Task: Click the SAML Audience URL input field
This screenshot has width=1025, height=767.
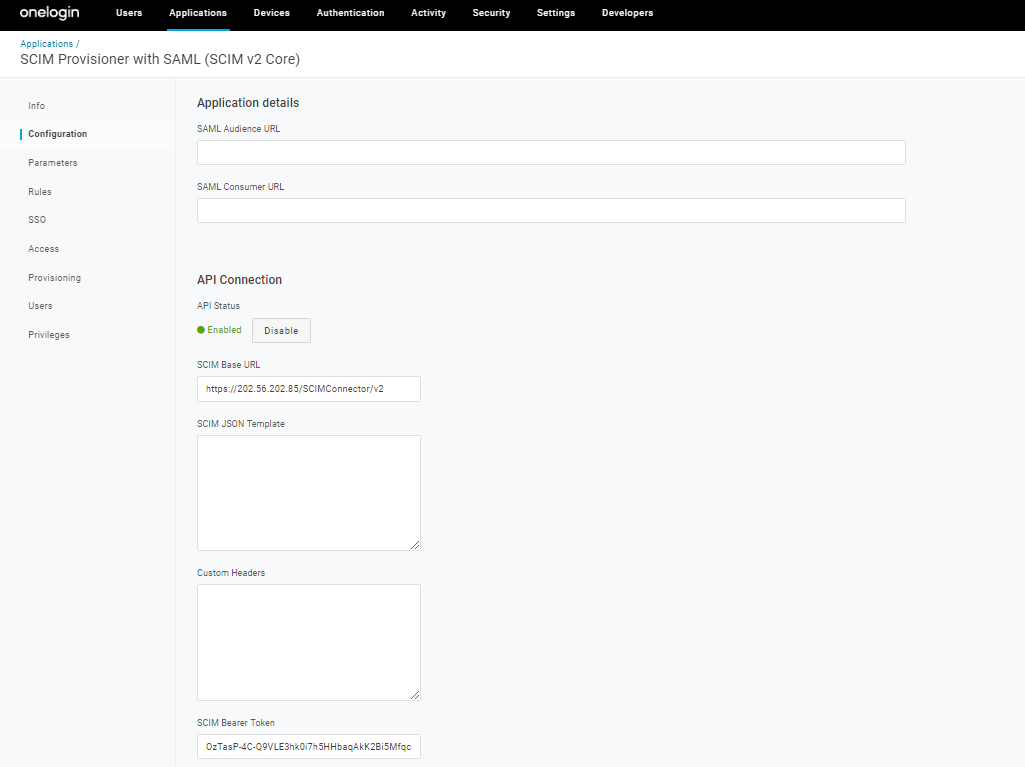Action: pyautogui.click(x=550, y=152)
